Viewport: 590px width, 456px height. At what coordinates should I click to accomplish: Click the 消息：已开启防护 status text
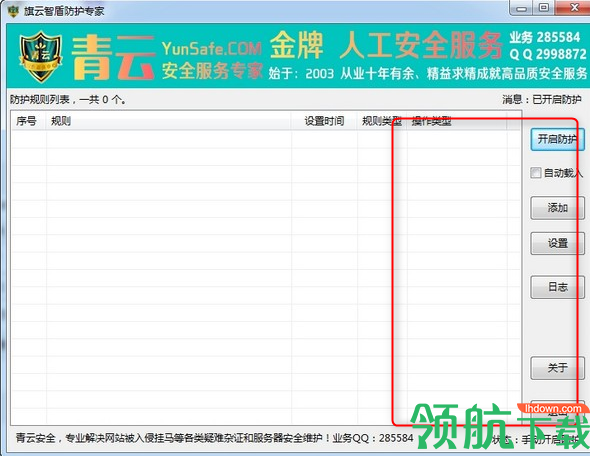(x=542, y=99)
